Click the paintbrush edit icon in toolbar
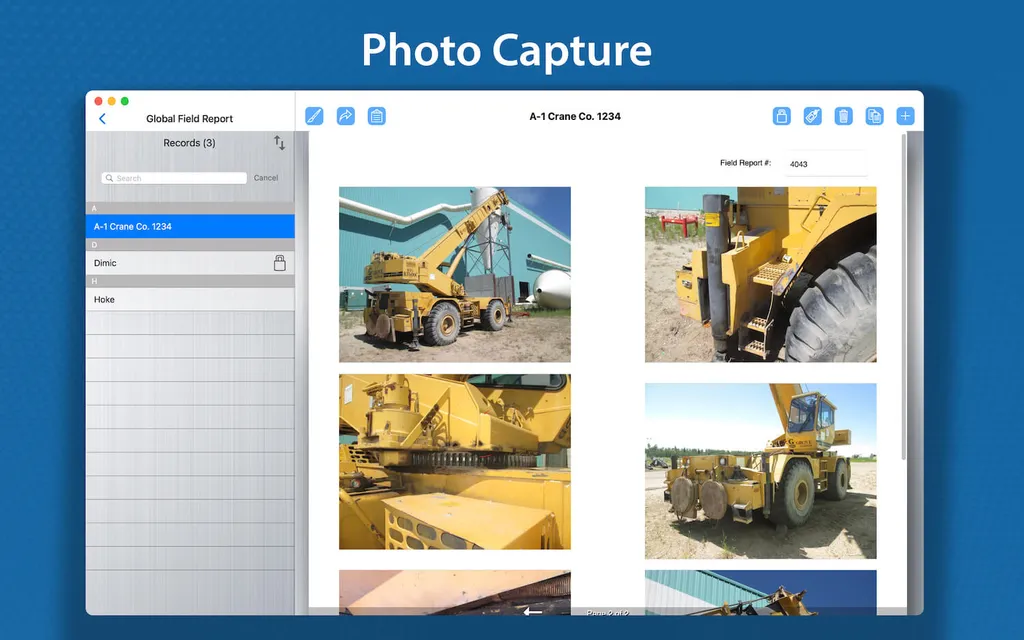Screen dimensions: 1024x640 (314, 116)
